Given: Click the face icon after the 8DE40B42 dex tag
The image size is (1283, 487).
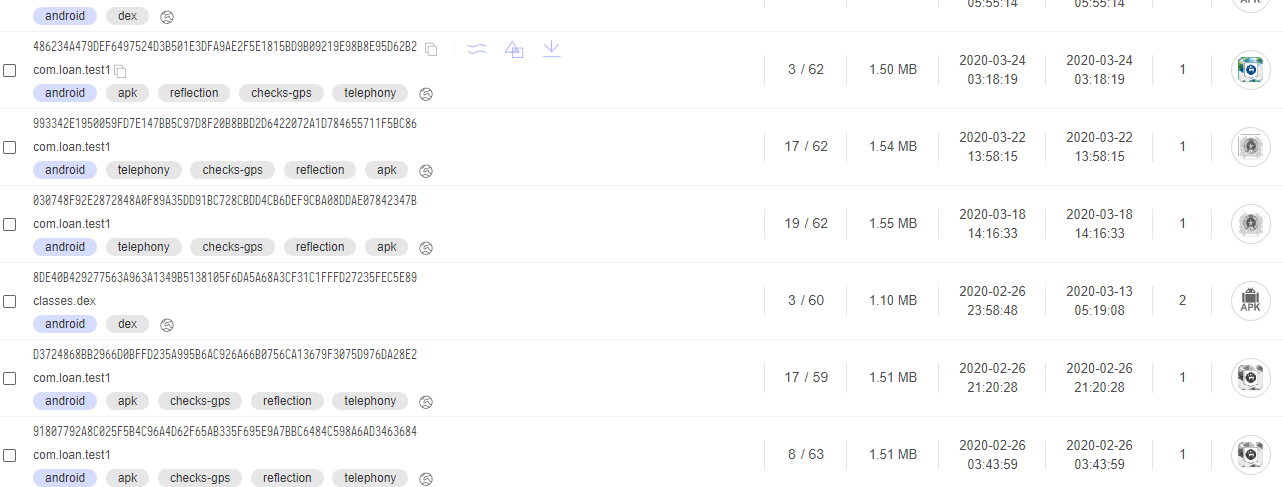Looking at the screenshot, I should pos(168,325).
